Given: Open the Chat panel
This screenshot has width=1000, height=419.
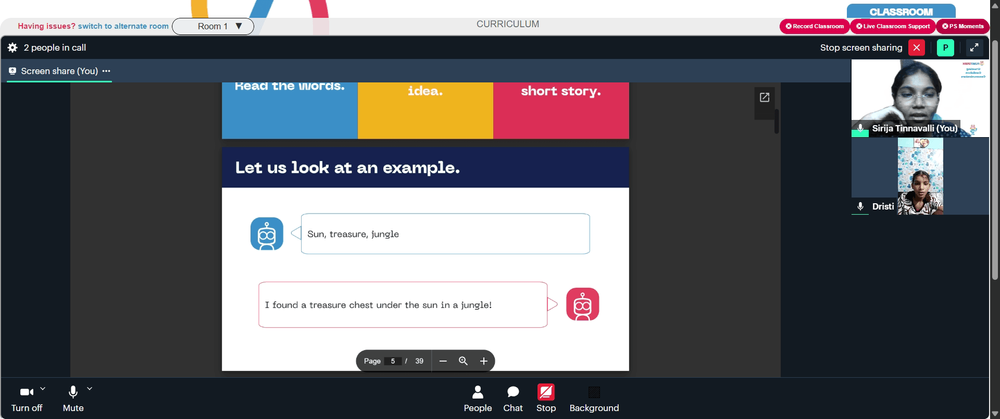Looking at the screenshot, I should (513, 399).
